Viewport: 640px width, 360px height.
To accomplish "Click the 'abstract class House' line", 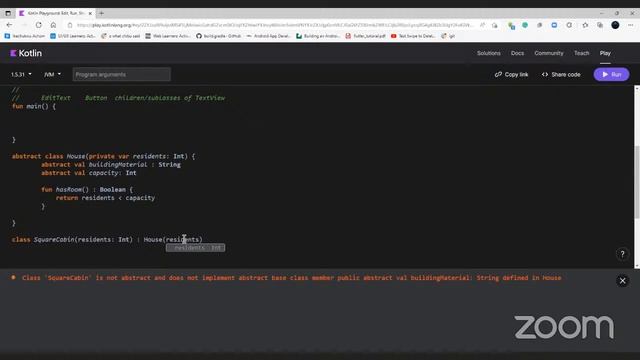I will coord(103,156).
